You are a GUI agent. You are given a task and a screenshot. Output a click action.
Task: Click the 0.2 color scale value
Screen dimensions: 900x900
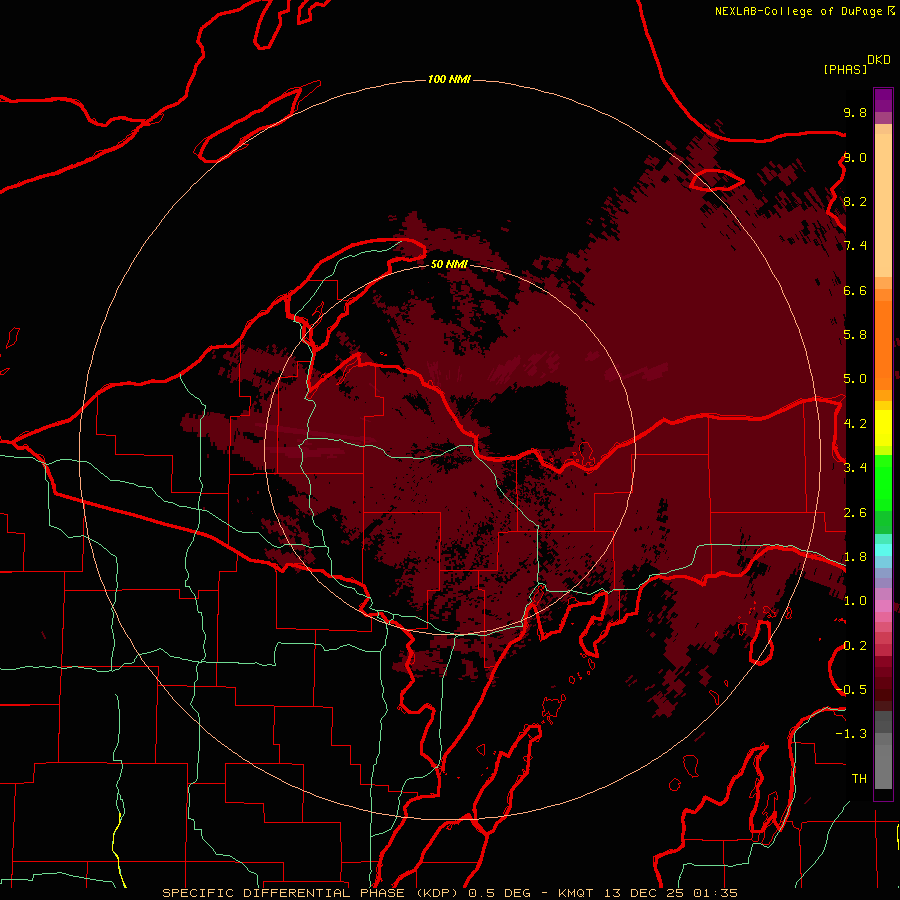click(x=855, y=646)
